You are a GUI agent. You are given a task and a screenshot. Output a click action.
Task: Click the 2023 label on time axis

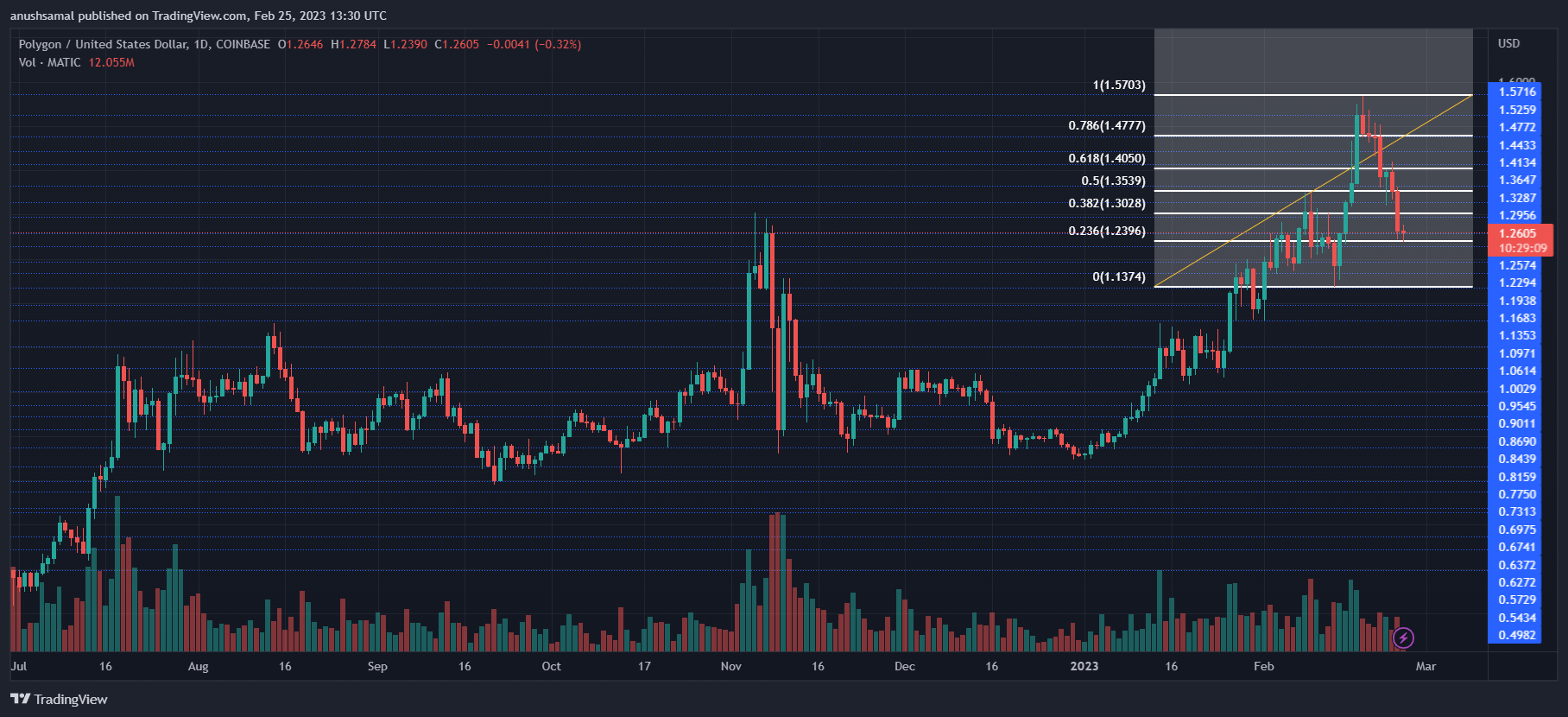[1084, 666]
